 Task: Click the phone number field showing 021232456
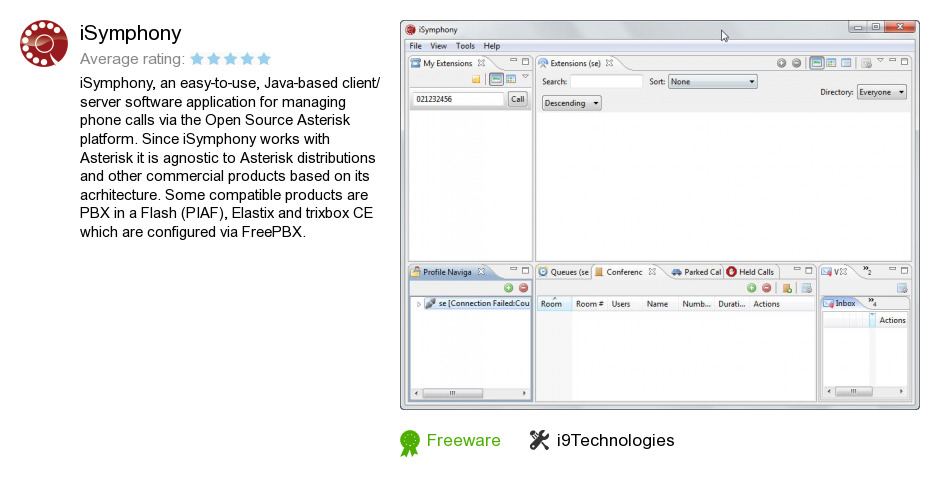pos(458,99)
